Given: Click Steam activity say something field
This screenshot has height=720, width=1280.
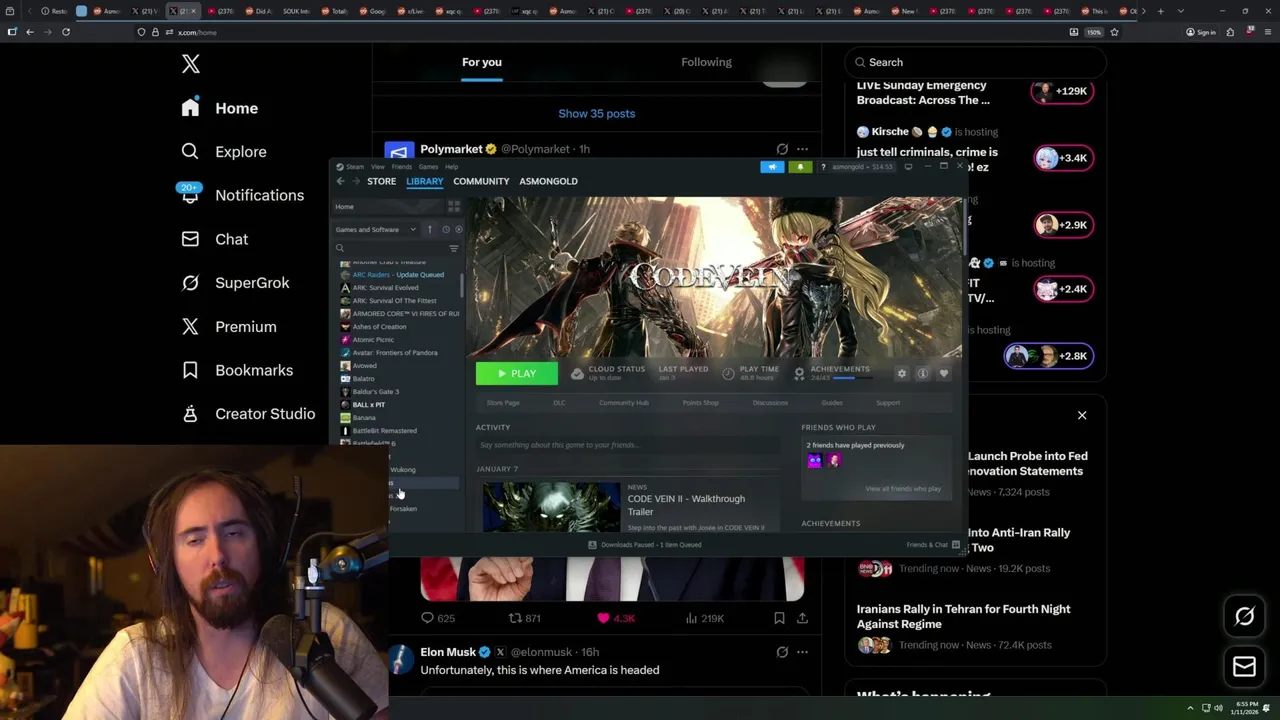Looking at the screenshot, I should (x=627, y=445).
